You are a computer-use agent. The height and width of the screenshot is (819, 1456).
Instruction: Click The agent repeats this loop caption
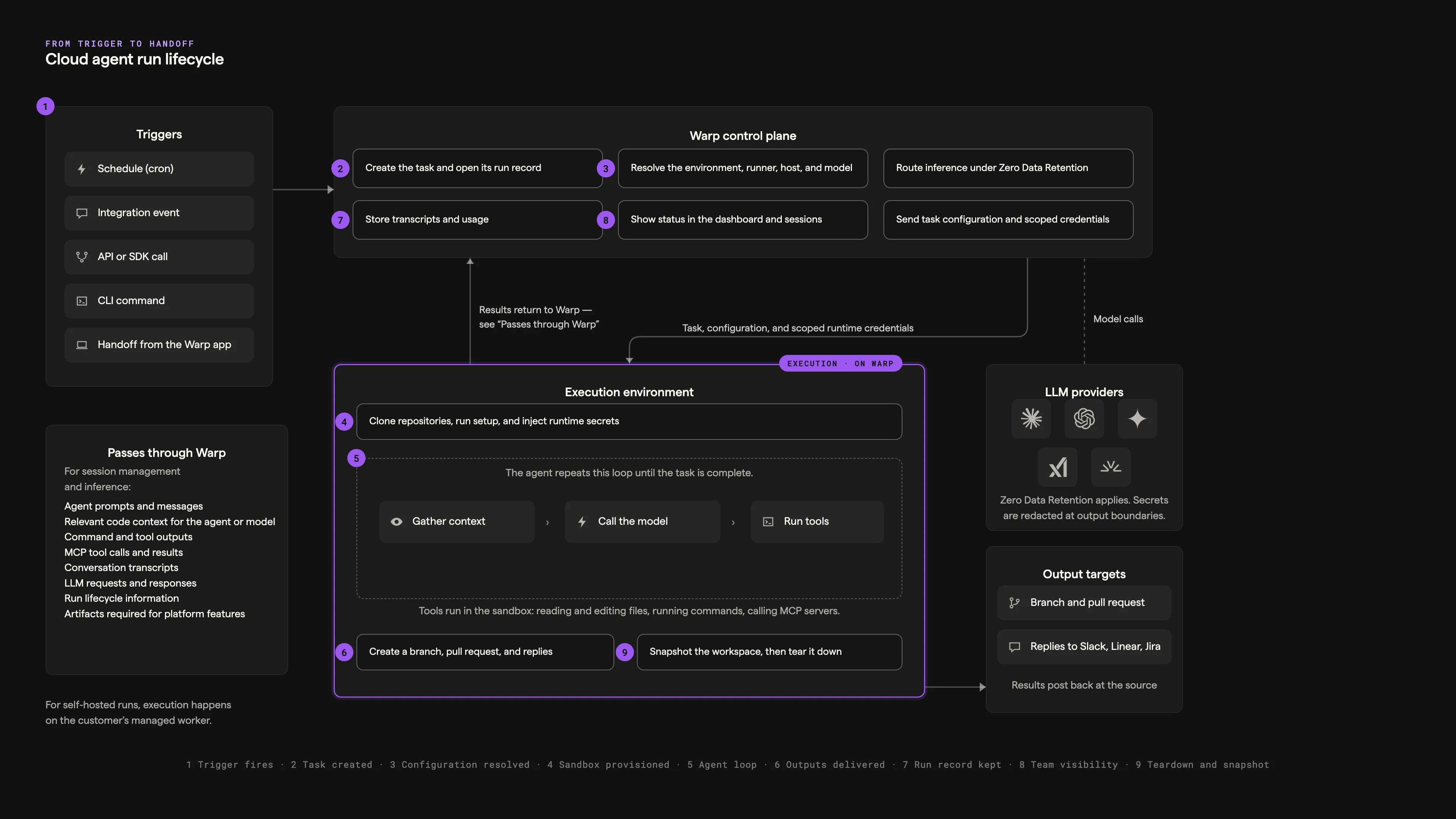pyautogui.click(x=629, y=473)
